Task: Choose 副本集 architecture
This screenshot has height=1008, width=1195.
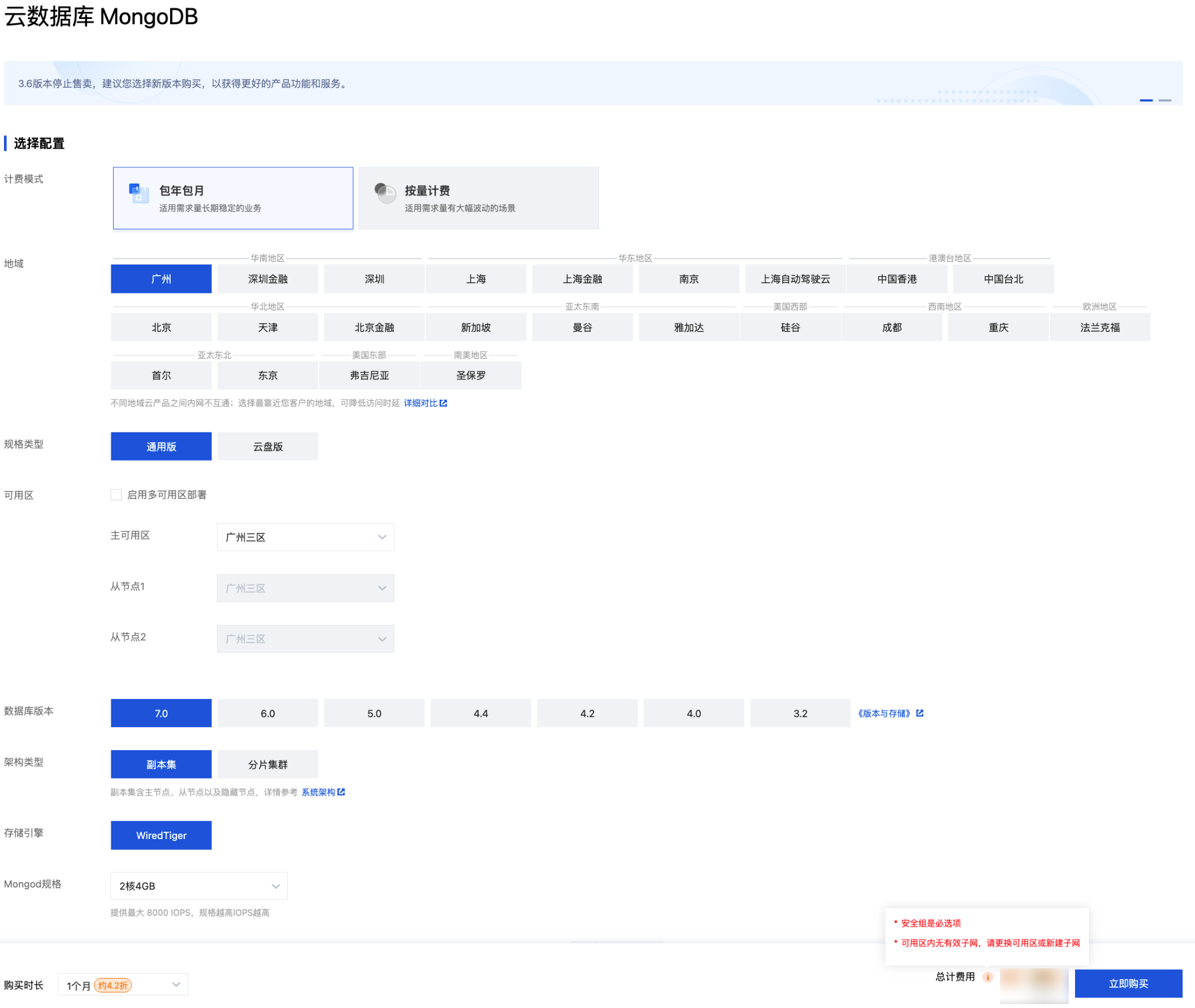Action: (161, 765)
